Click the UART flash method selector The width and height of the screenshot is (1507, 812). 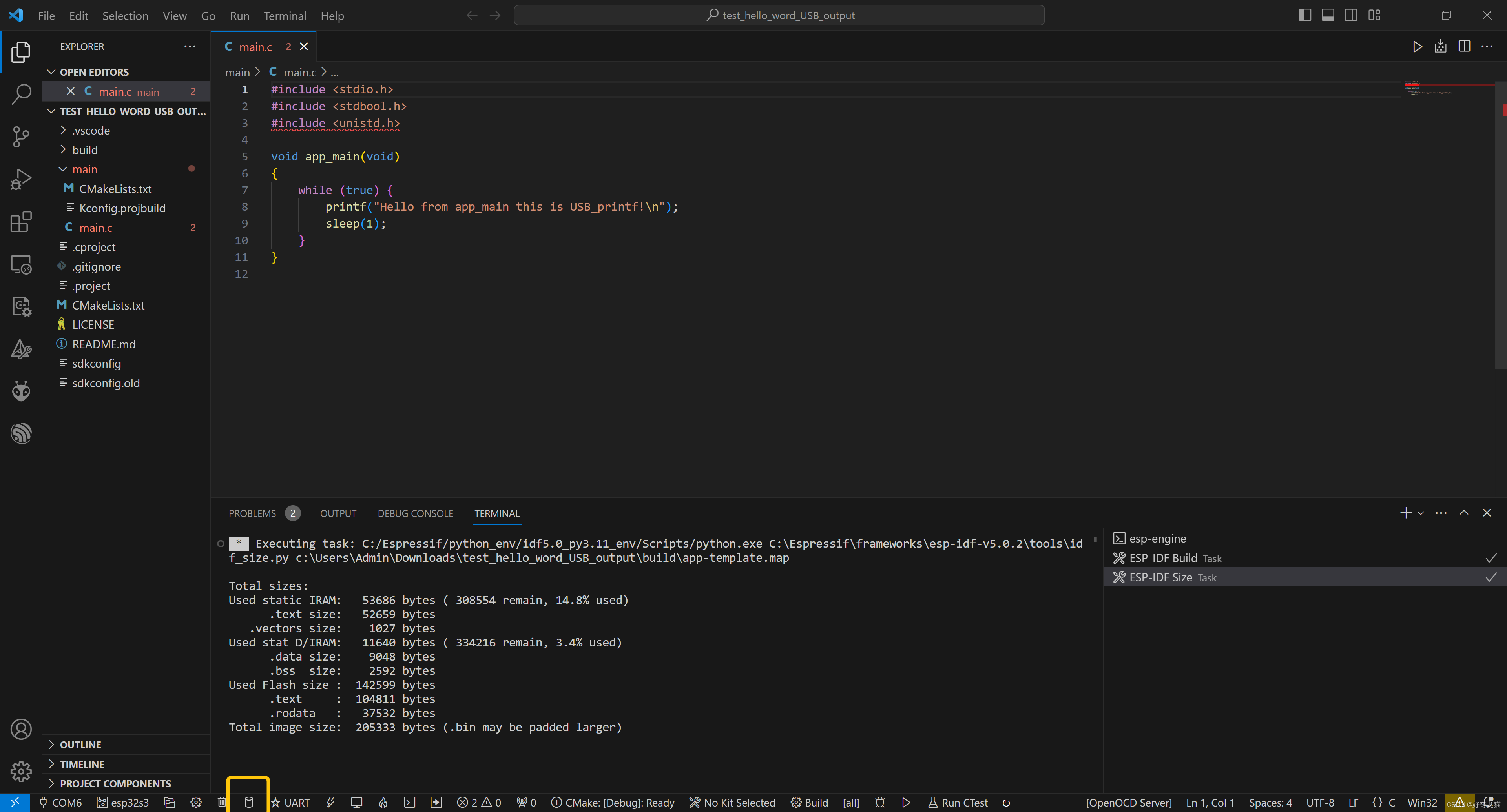291,803
